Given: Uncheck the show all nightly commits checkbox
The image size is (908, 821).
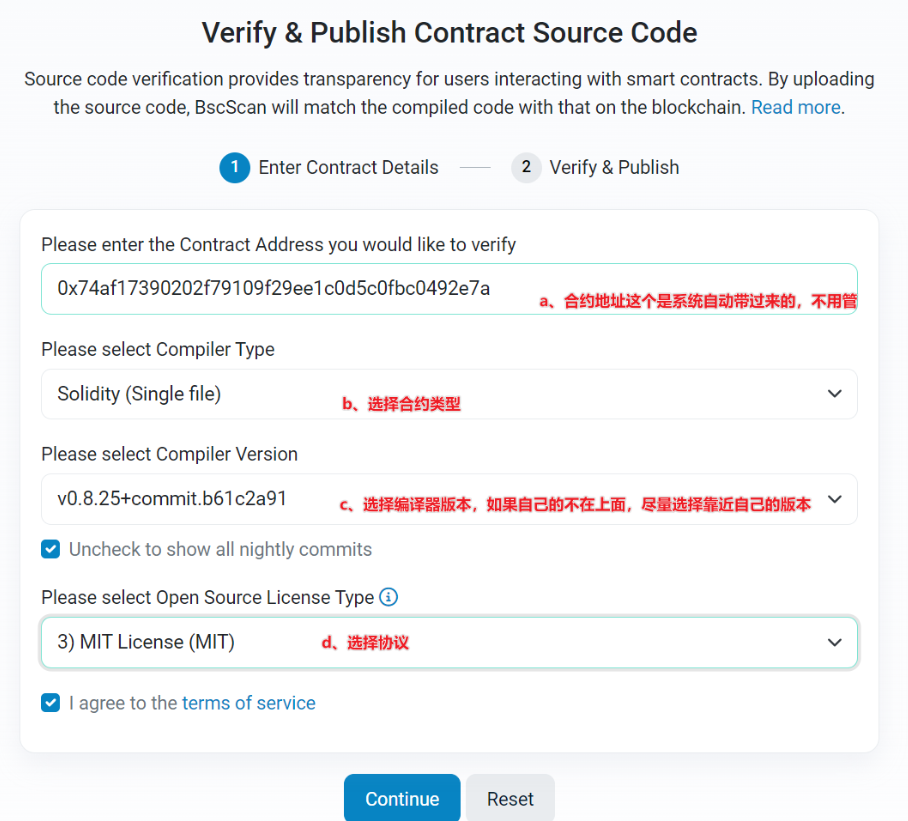Looking at the screenshot, I should (x=50, y=549).
